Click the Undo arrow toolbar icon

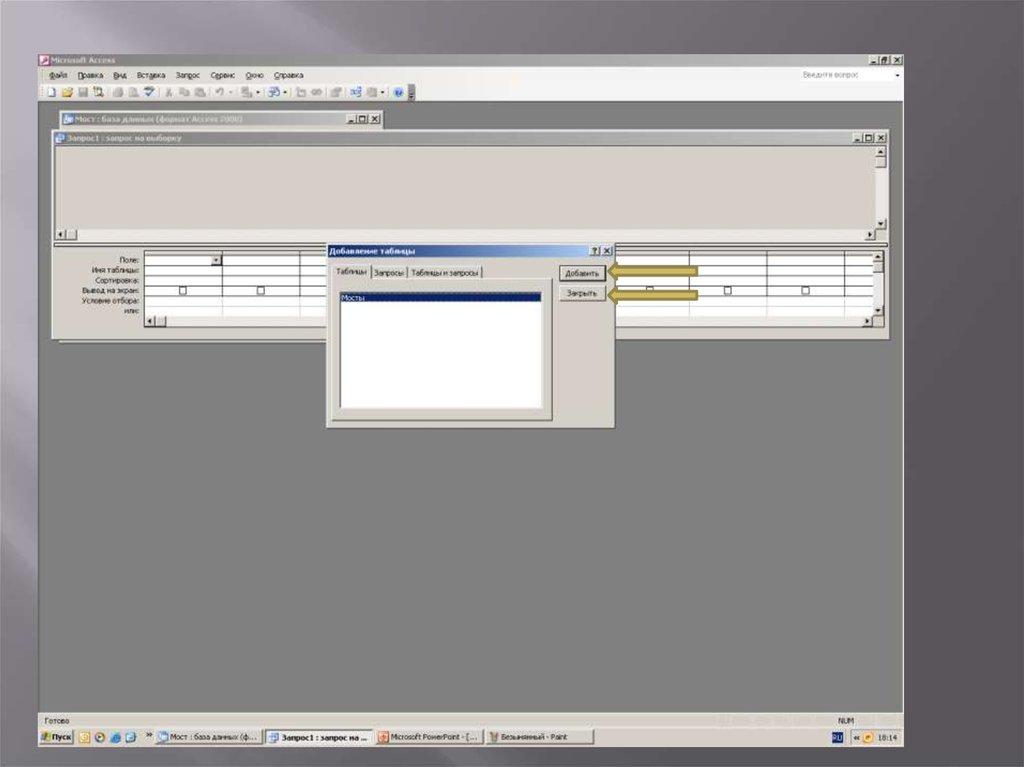tap(216, 92)
